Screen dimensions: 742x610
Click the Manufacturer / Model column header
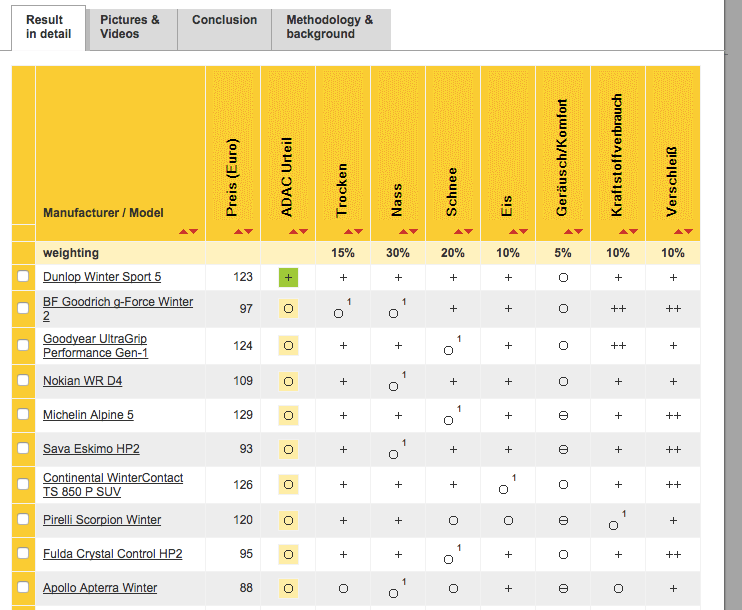point(103,213)
